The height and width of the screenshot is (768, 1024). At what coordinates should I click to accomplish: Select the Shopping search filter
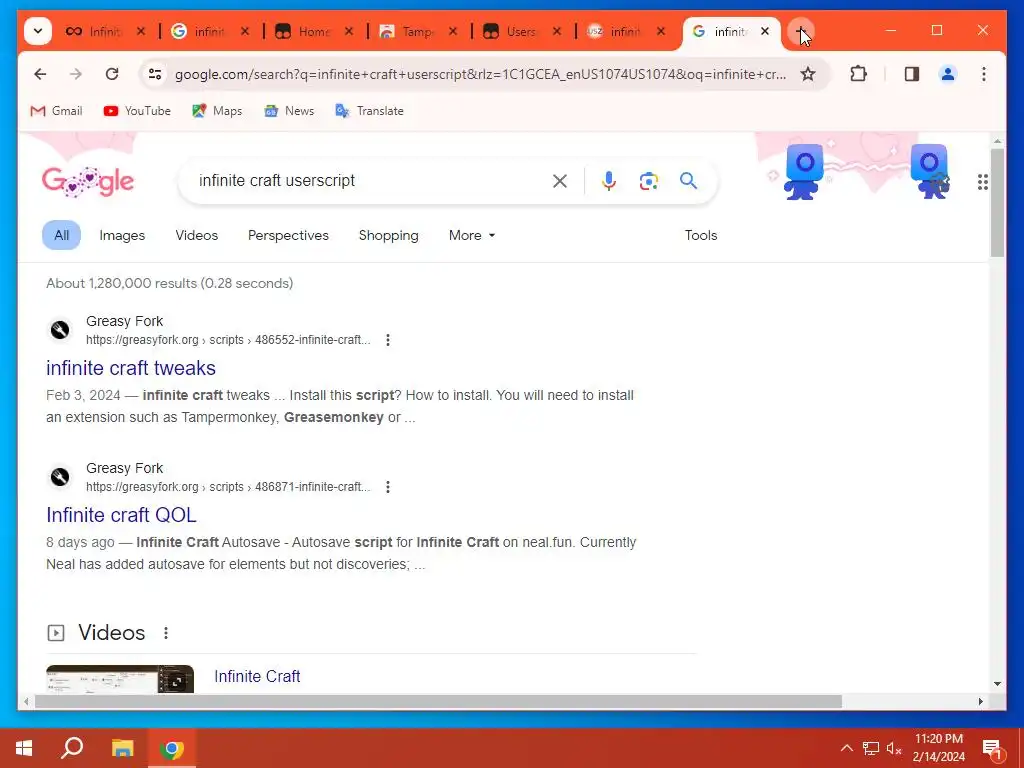389,235
